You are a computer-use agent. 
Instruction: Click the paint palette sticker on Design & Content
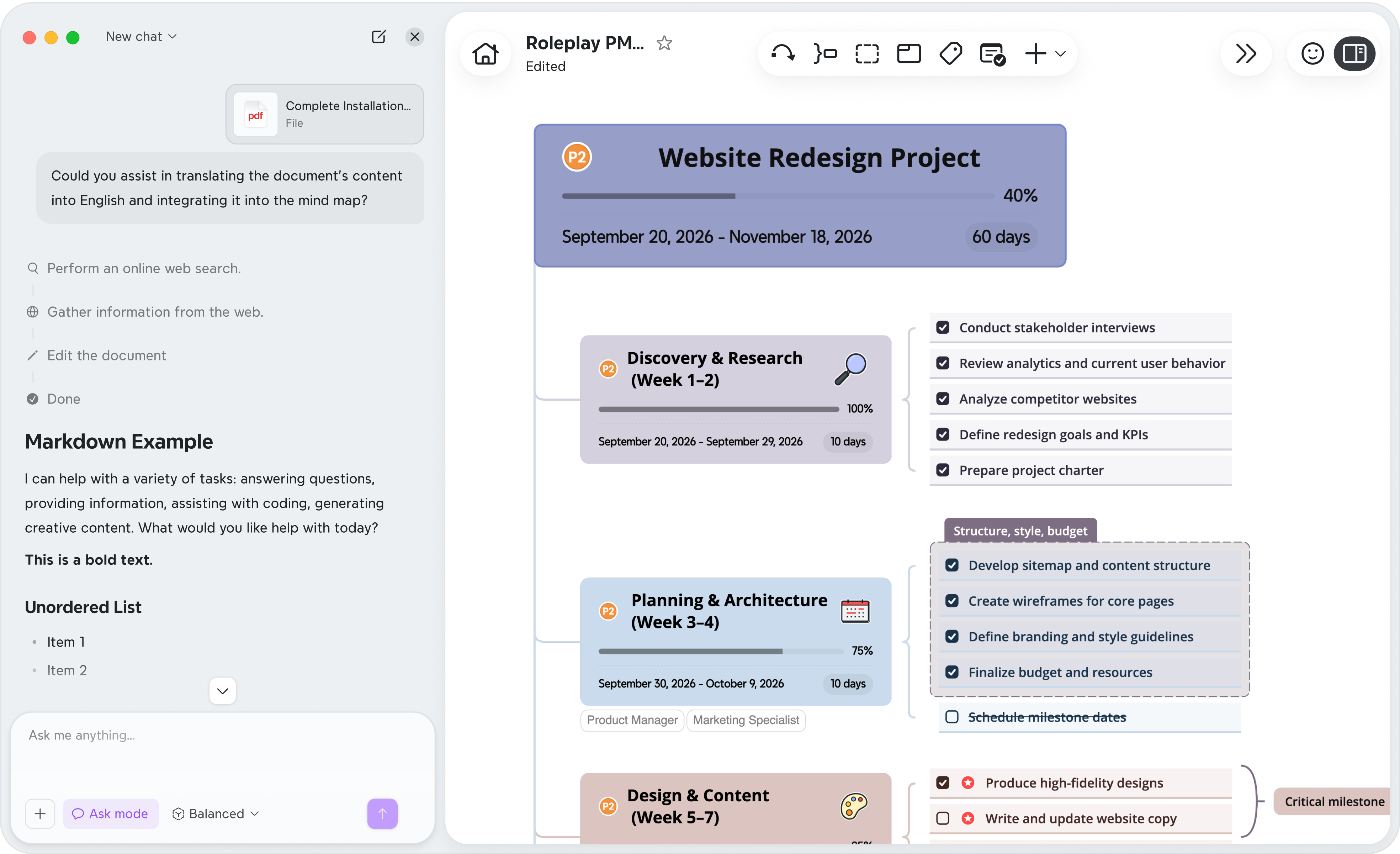(x=853, y=806)
